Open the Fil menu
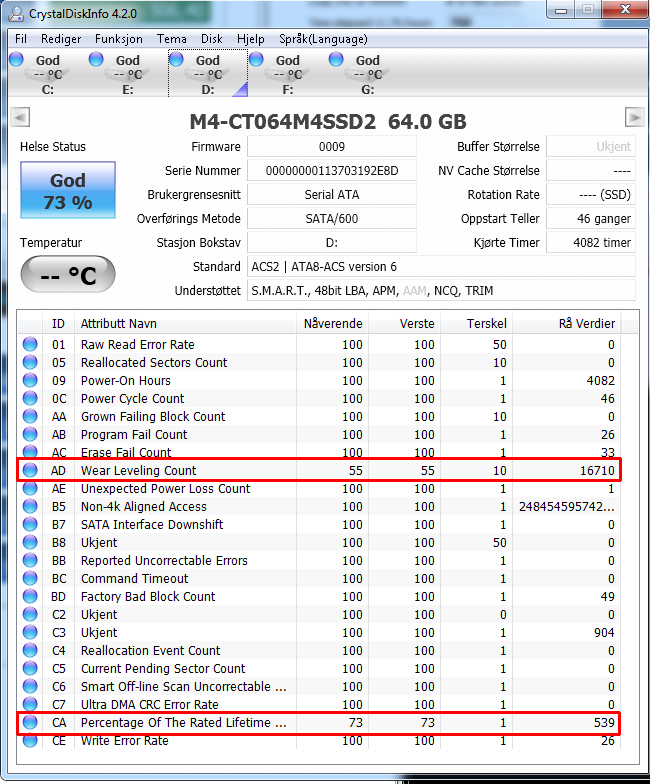The height and width of the screenshot is (784, 650). click(x=21, y=39)
